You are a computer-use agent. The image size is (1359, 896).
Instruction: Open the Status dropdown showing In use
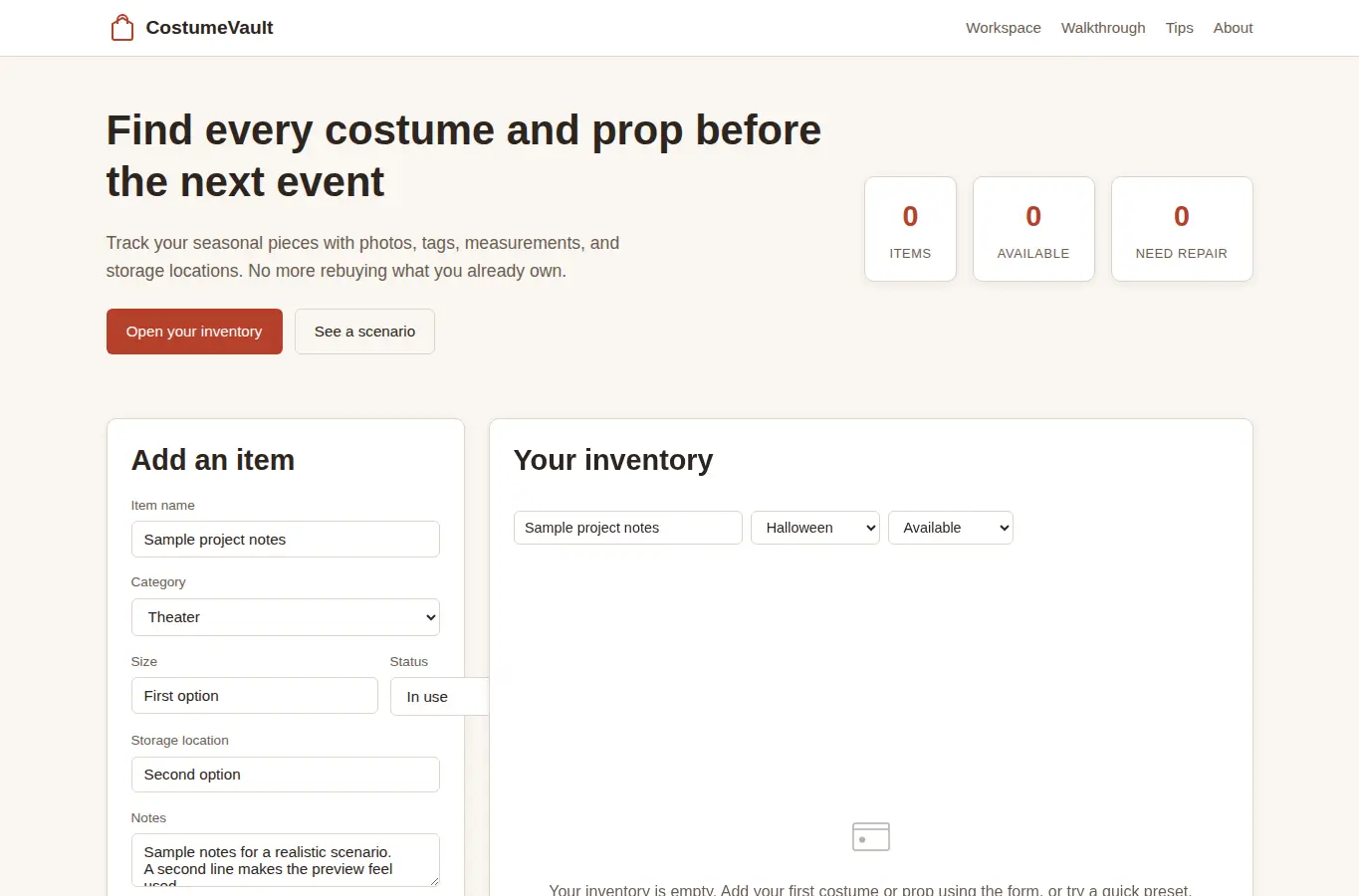439,697
